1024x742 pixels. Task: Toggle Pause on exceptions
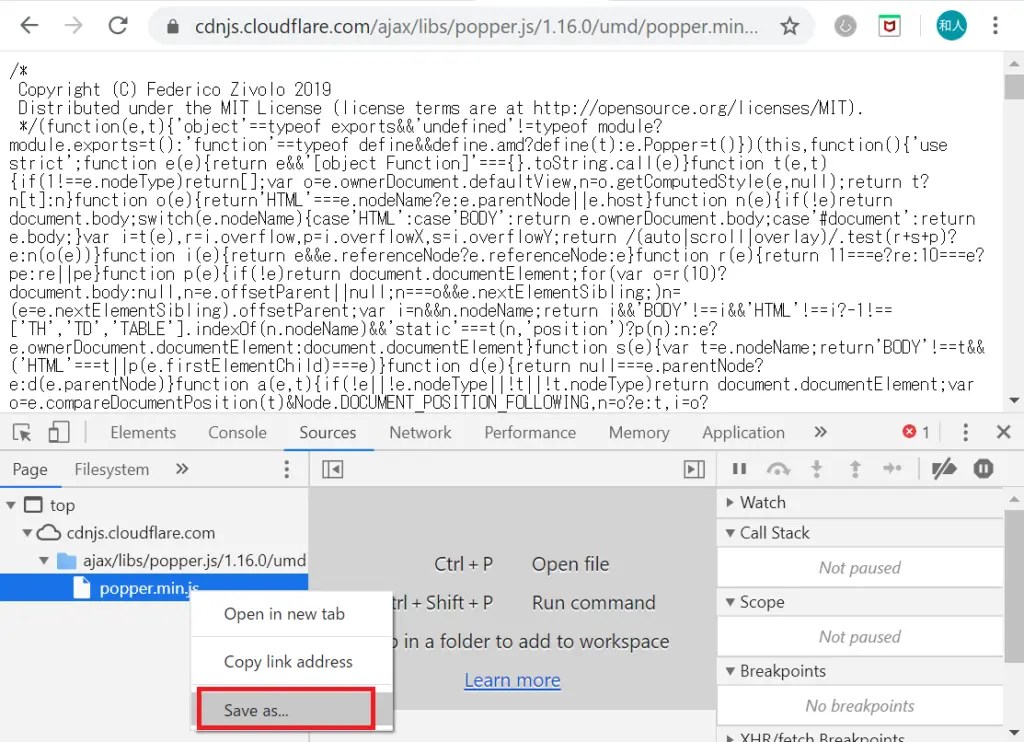click(983, 468)
